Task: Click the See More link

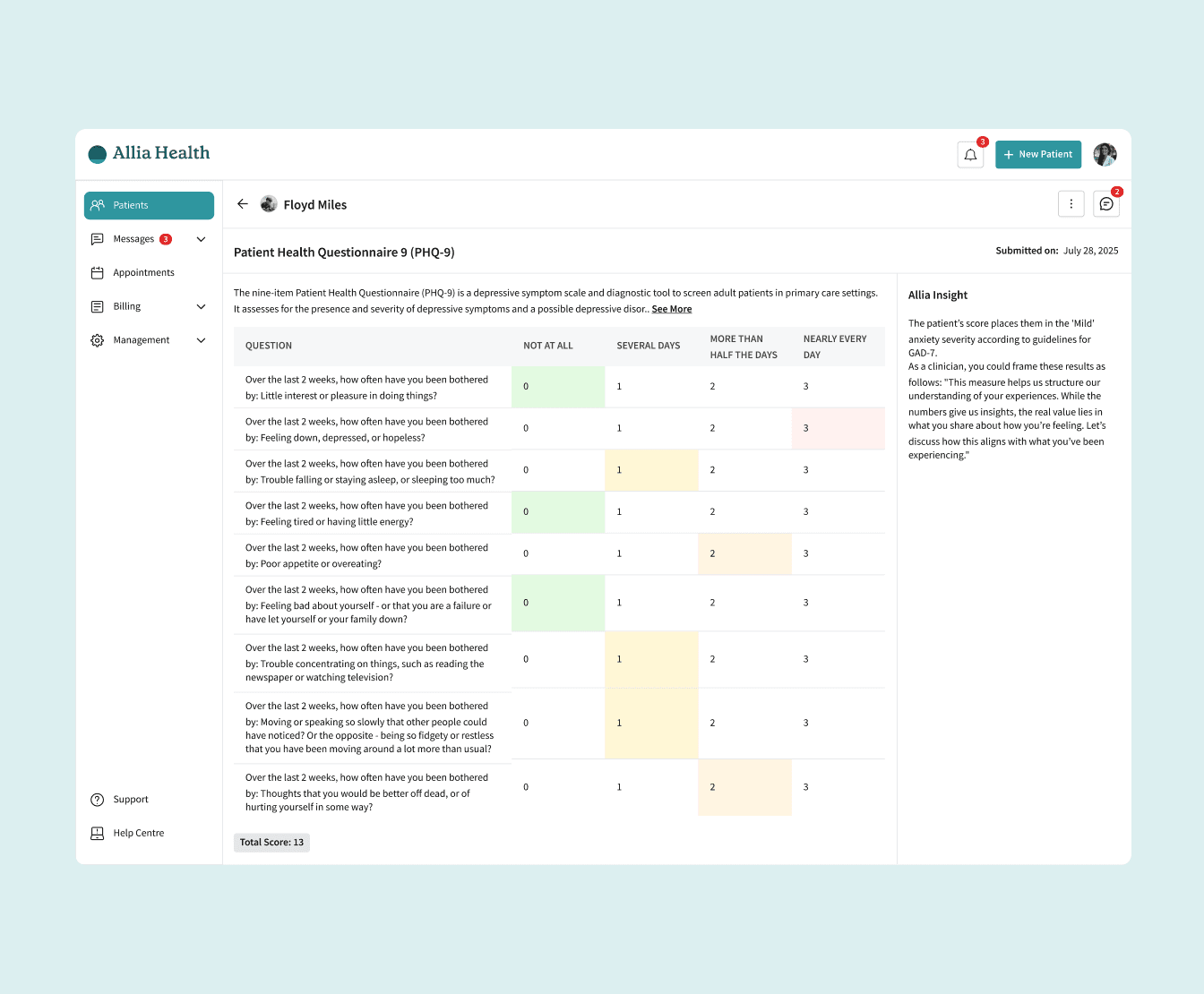Action: pyautogui.click(x=672, y=309)
